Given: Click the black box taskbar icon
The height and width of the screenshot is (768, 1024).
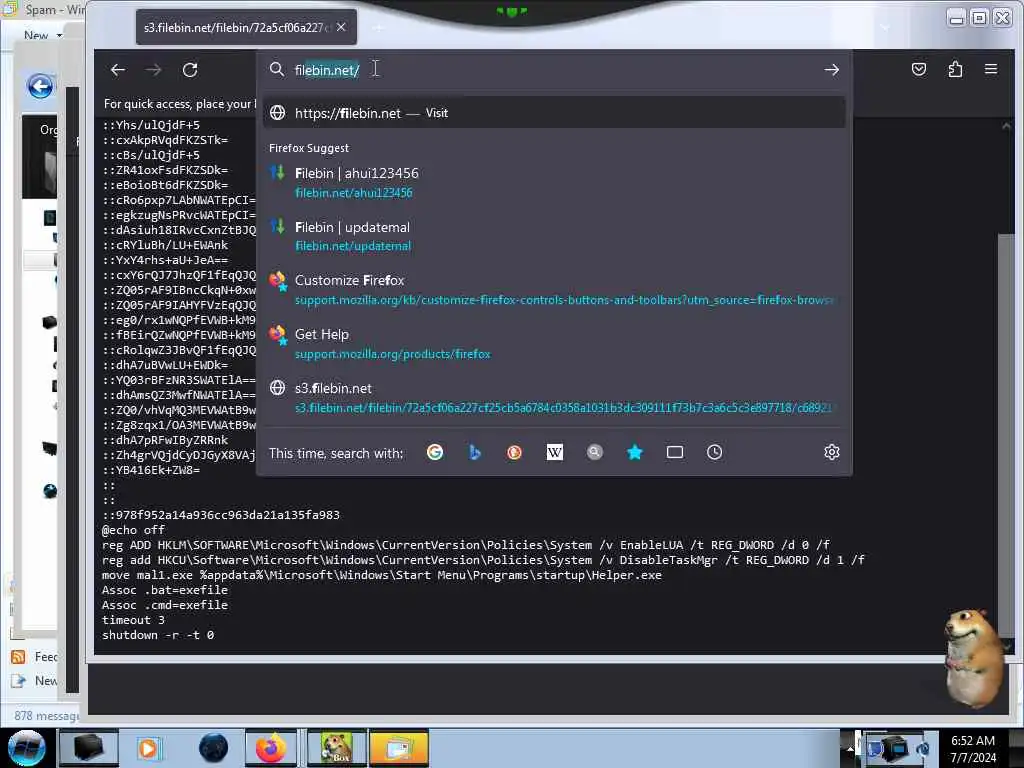Looking at the screenshot, I should [88, 748].
